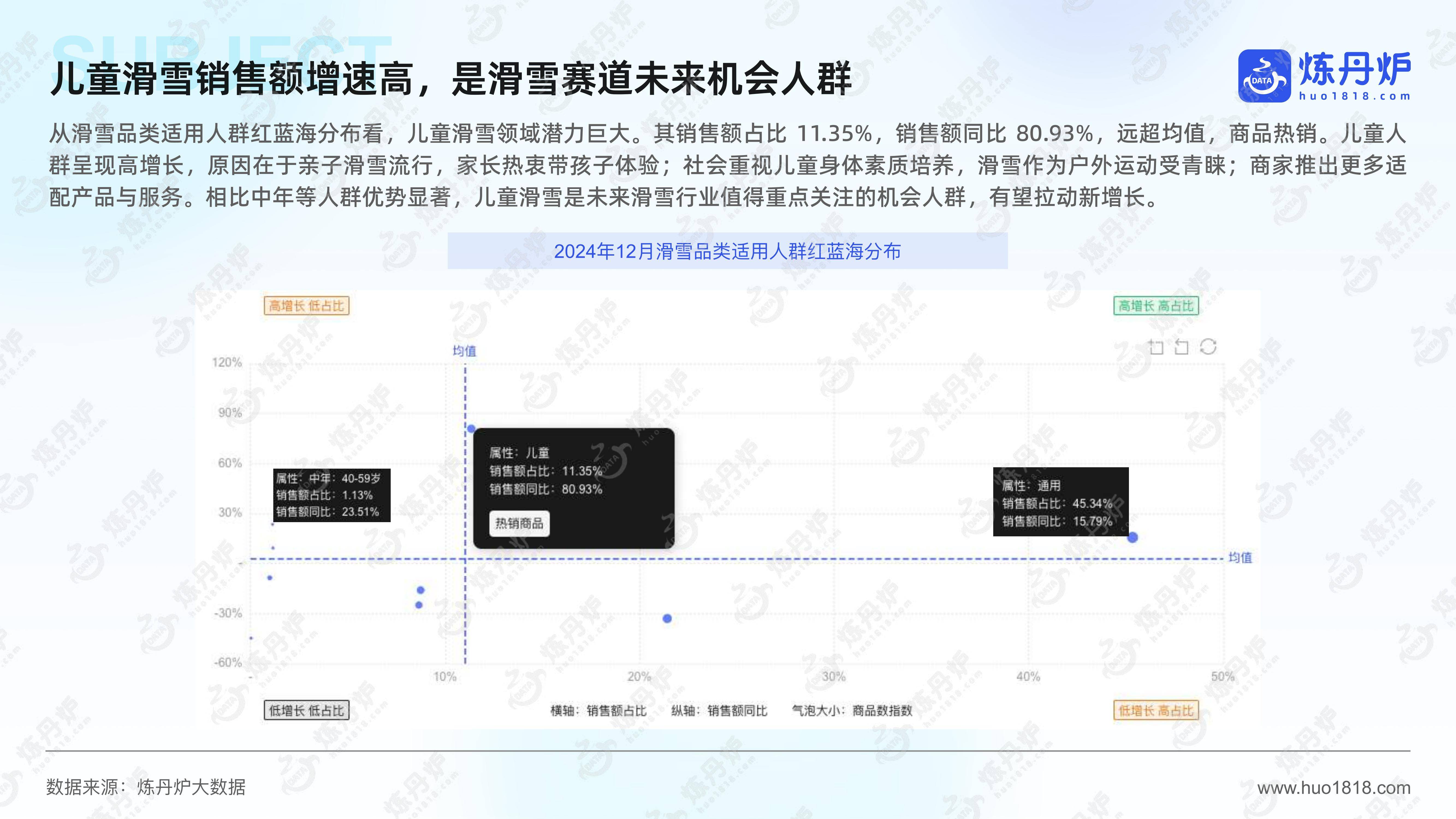Viewport: 1456px width, 819px height.
Task: Click the 儿童 data bubble on mean line
Action: [x=471, y=428]
